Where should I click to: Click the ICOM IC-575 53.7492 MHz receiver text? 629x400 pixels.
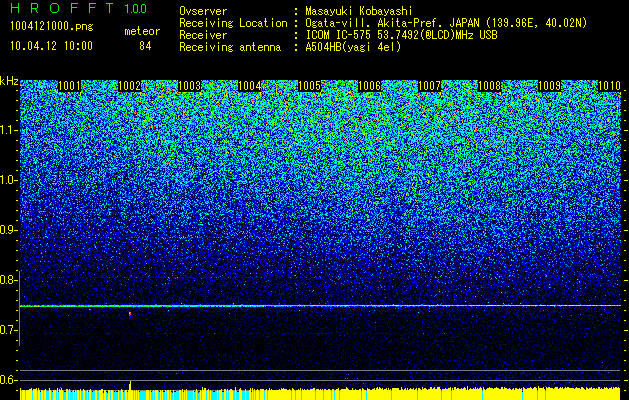(402, 35)
